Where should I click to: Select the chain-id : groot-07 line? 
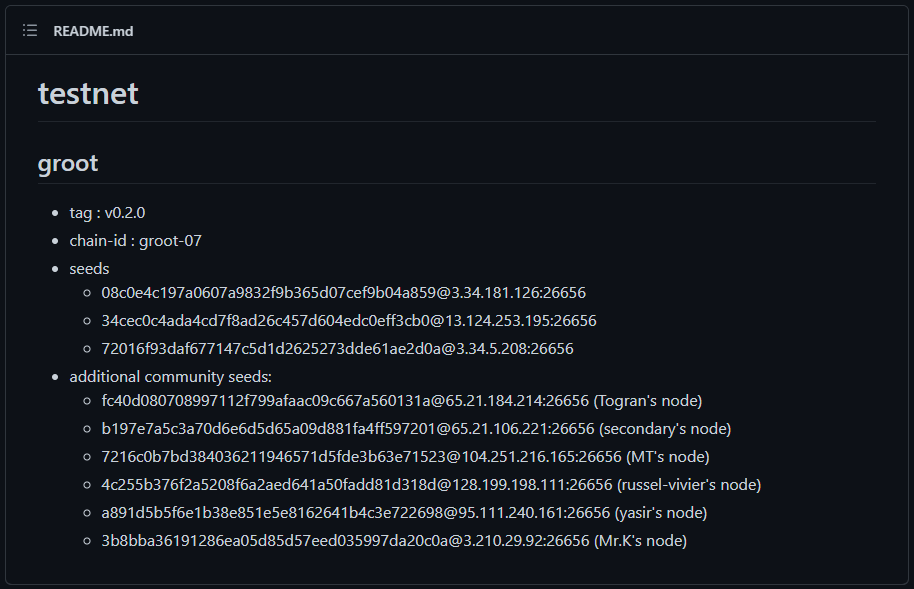pos(135,241)
